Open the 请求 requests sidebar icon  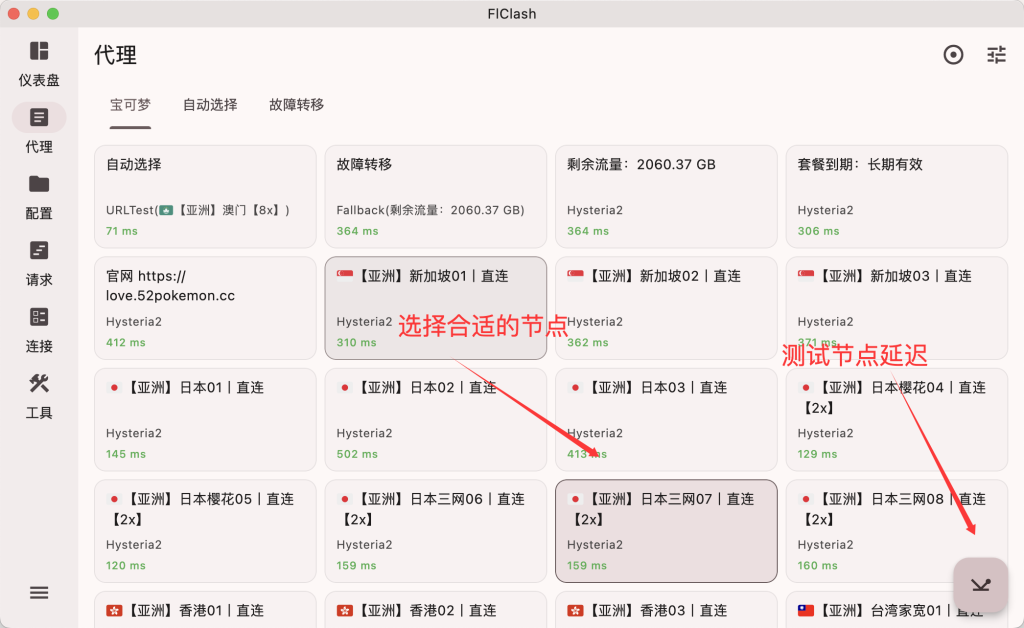pyautogui.click(x=39, y=251)
